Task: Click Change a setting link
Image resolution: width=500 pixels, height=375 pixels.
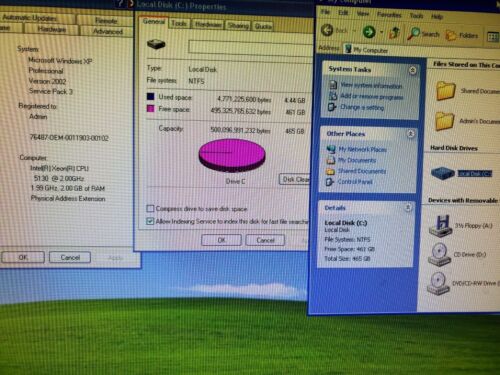Action: [x=362, y=107]
